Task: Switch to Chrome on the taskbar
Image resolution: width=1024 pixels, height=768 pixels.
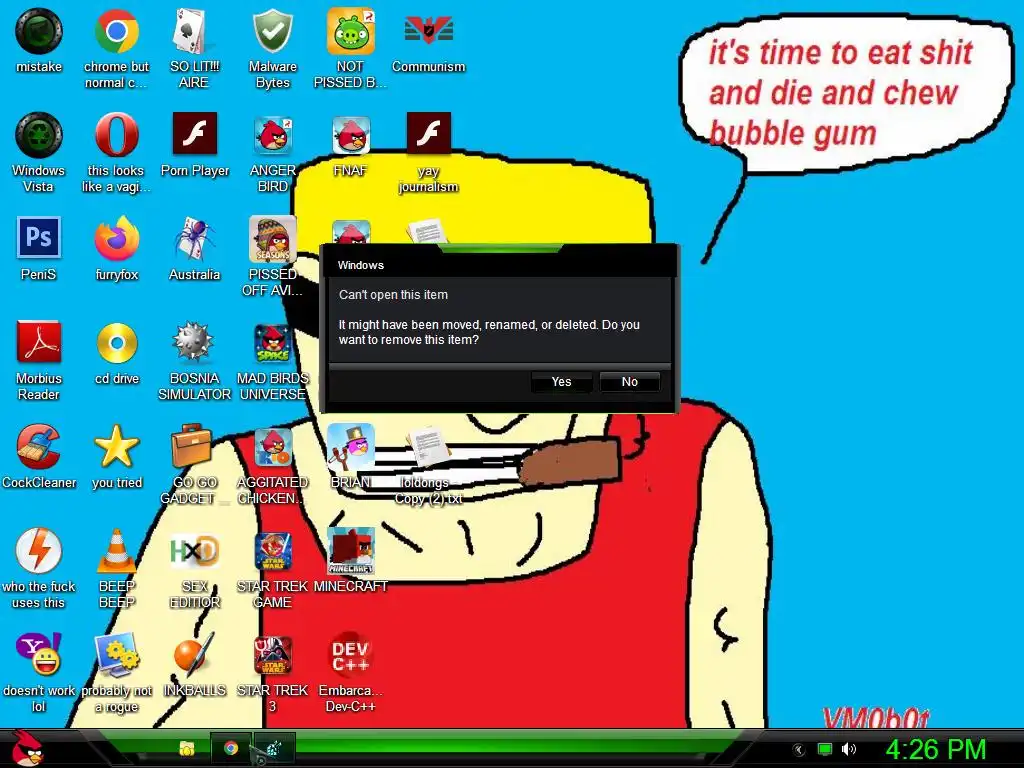Action: pos(231,748)
